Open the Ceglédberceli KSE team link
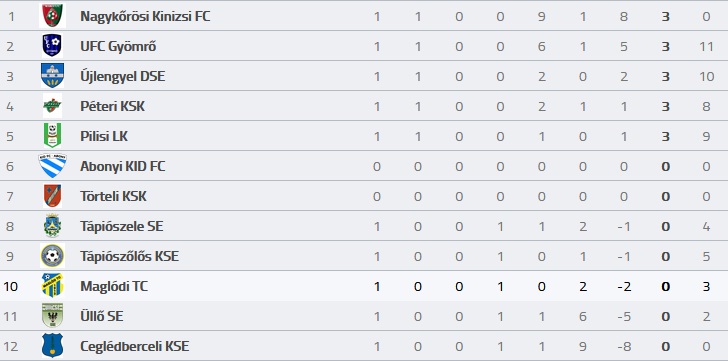Screen dimensions: 728x361 (x=135, y=346)
